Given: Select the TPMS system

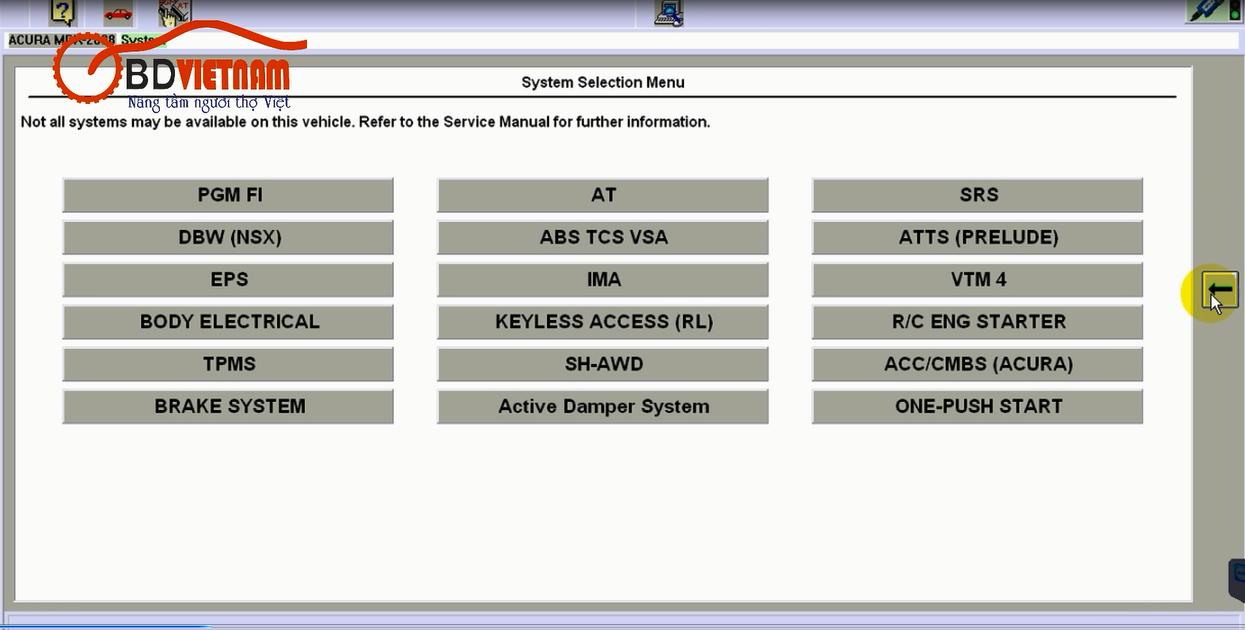Looking at the screenshot, I should 228,364.
